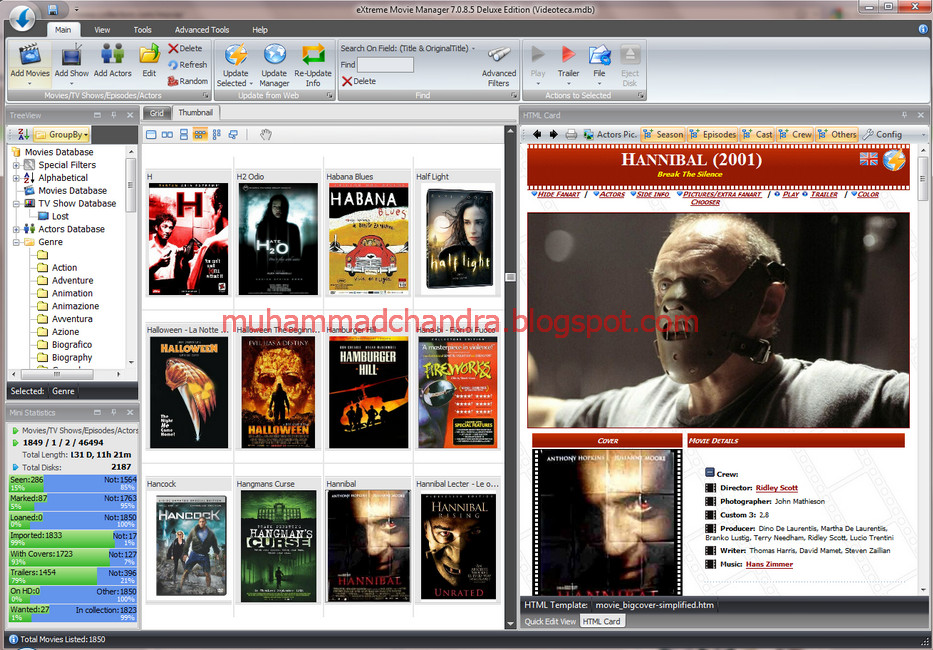Click the sort A-Z icon in TreeView
933x650 pixels.
pyautogui.click(x=23, y=135)
